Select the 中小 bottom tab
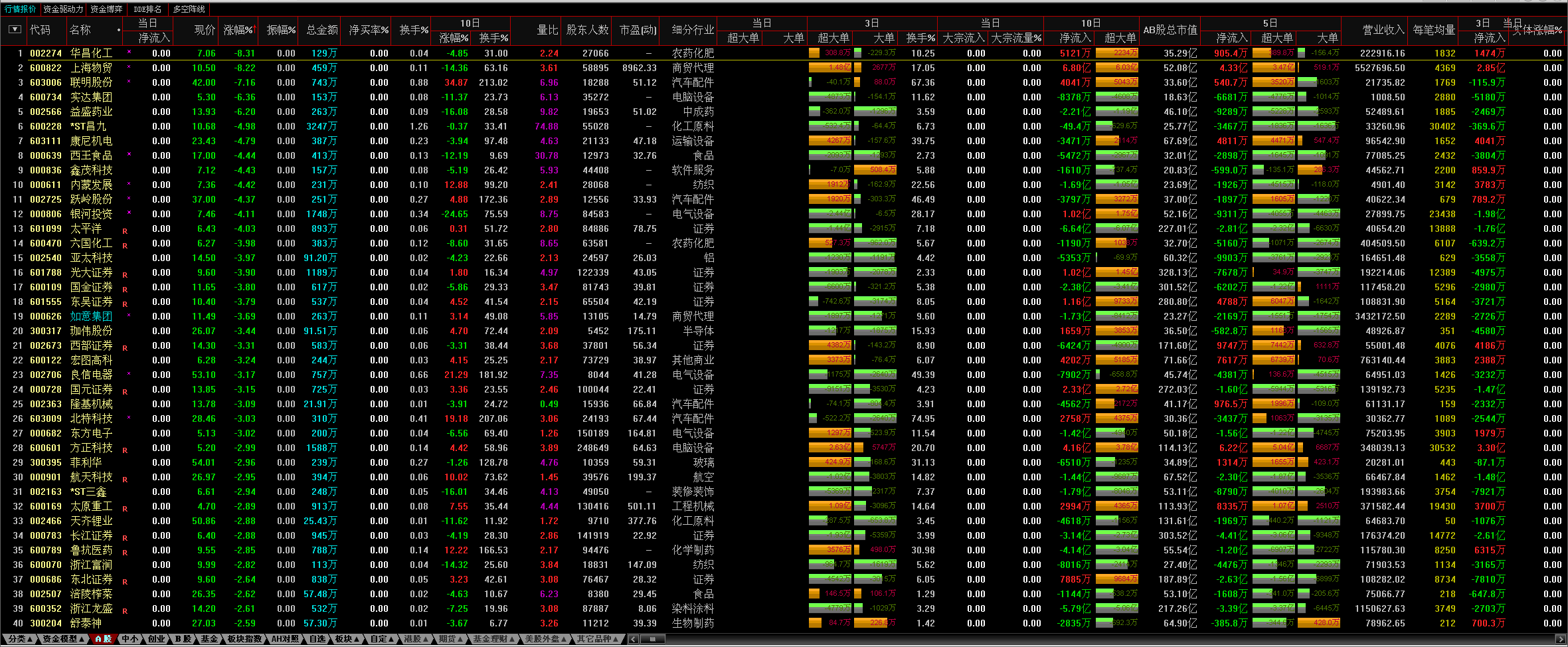 point(130,639)
